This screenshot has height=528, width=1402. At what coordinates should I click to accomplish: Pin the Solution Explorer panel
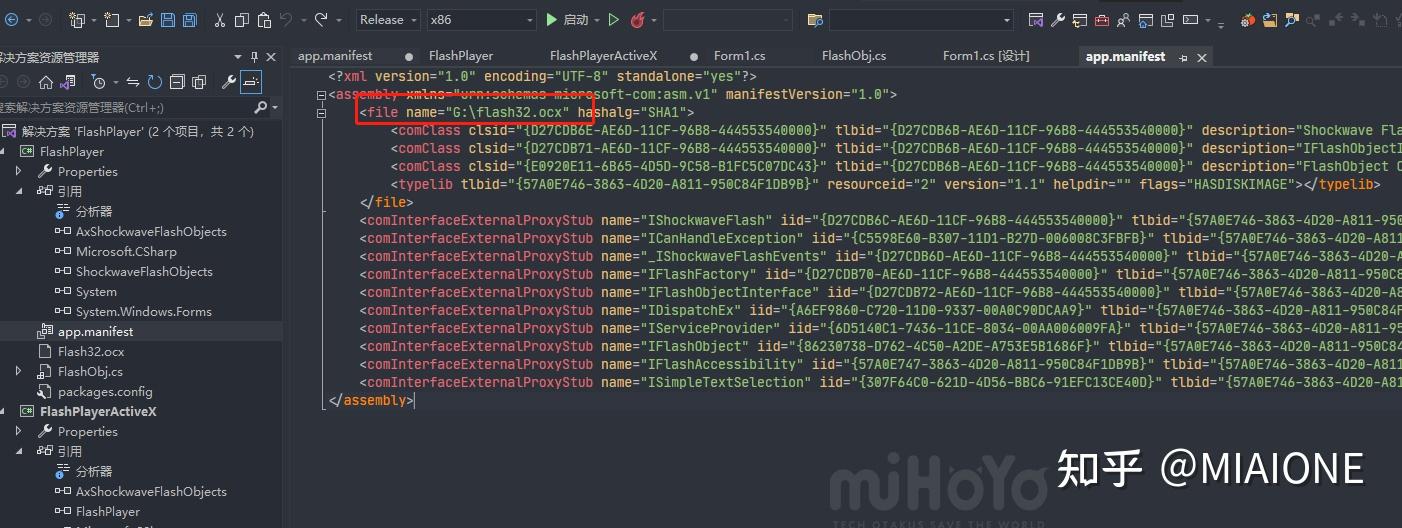point(254,57)
